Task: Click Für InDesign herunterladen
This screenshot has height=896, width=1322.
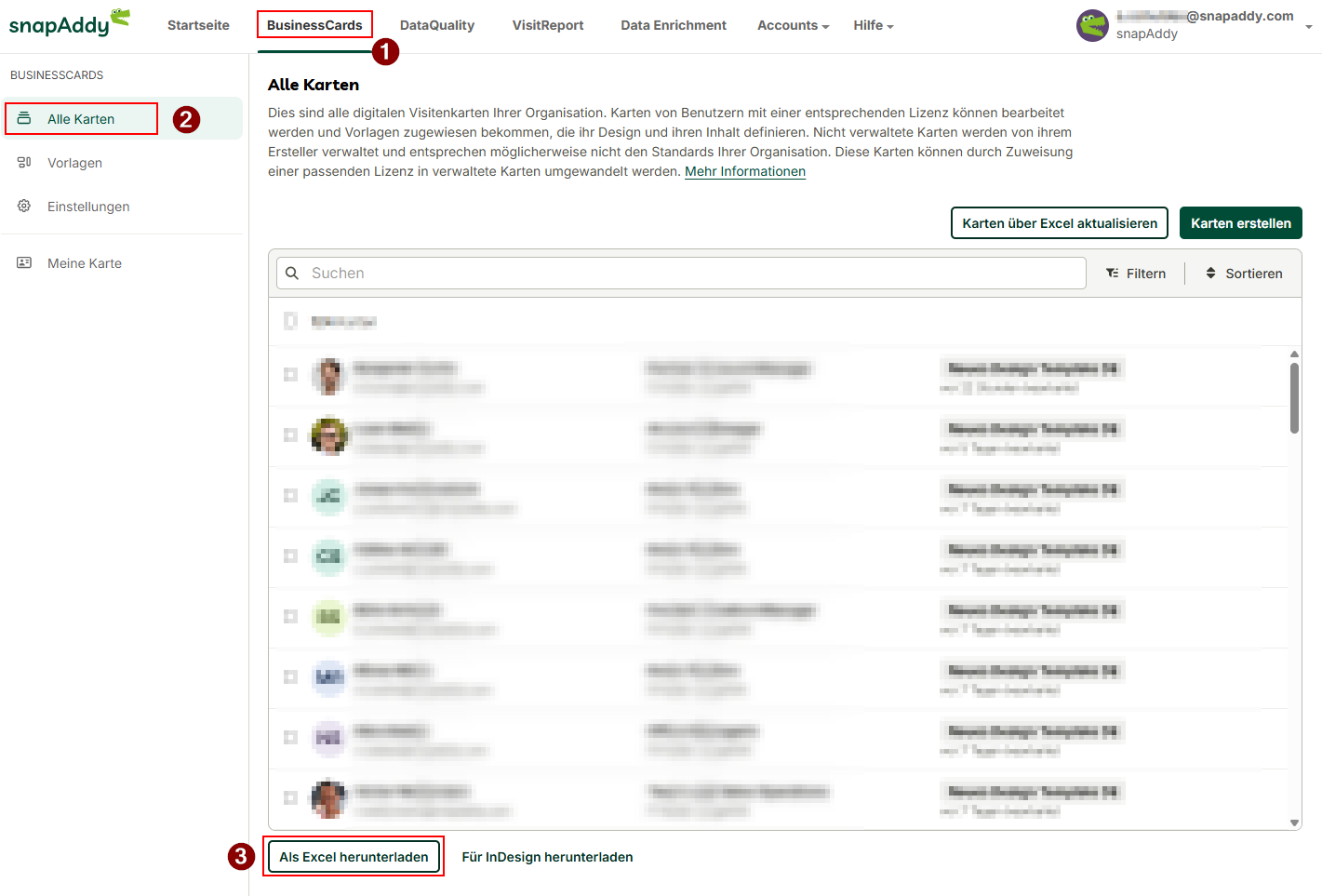Action: [x=547, y=856]
